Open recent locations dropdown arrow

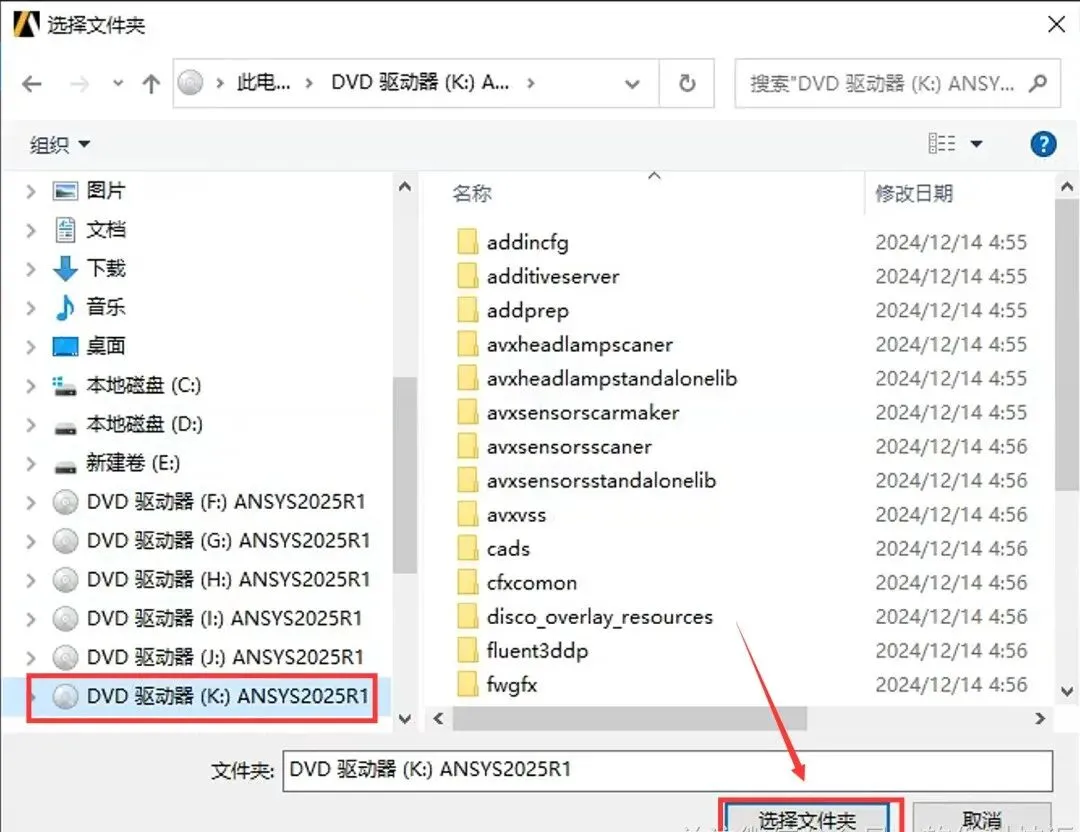click(x=118, y=83)
